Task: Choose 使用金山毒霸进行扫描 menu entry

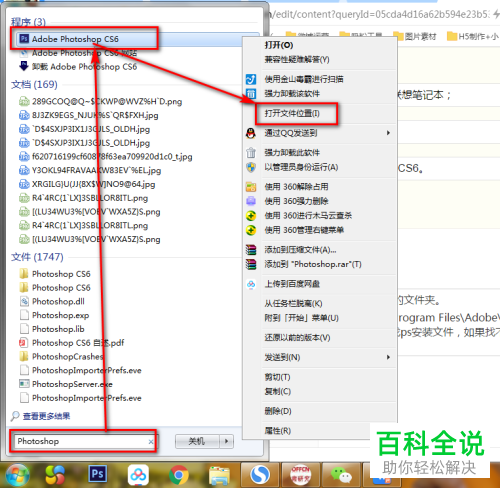Action: tap(304, 79)
